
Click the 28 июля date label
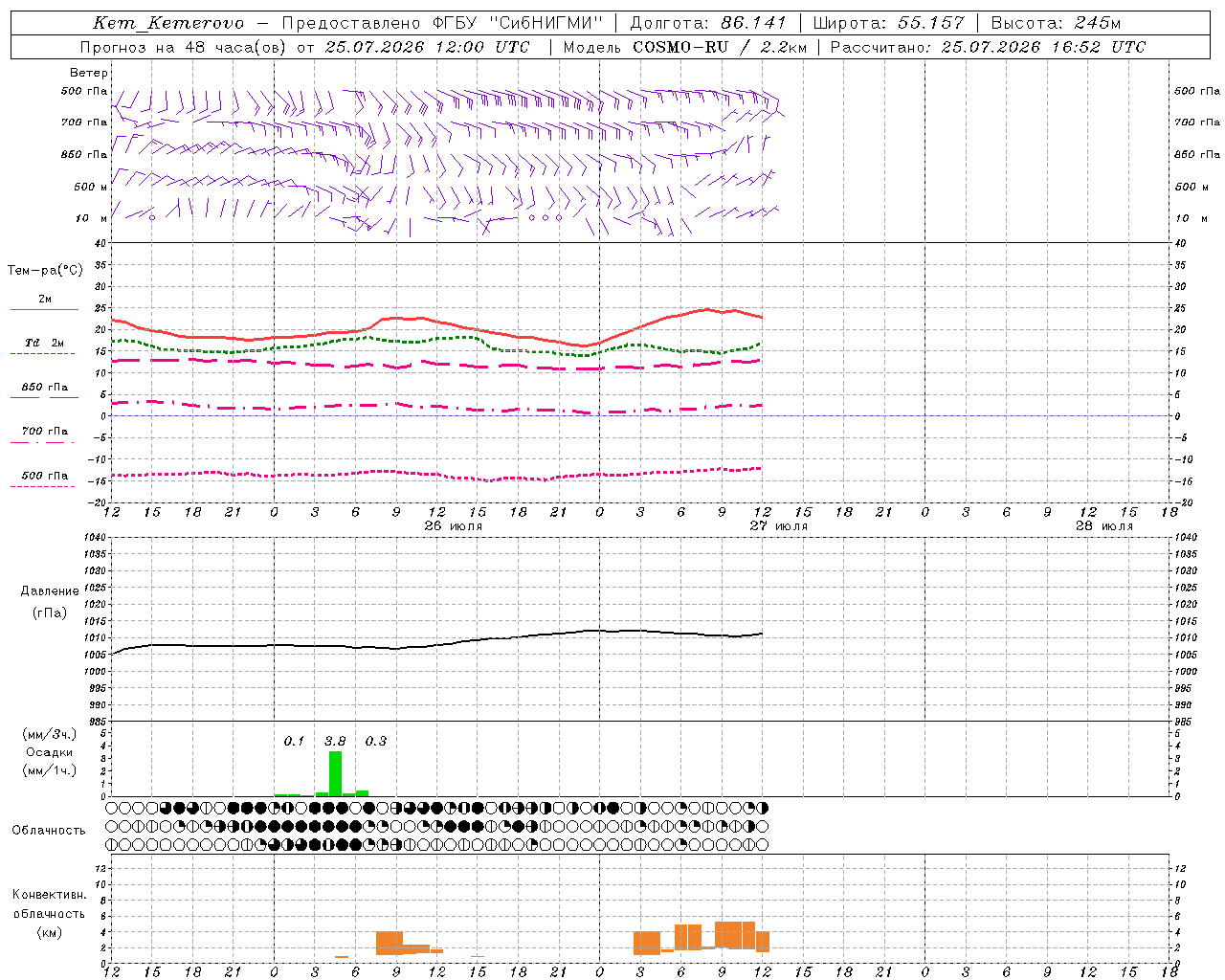[x=1104, y=526]
